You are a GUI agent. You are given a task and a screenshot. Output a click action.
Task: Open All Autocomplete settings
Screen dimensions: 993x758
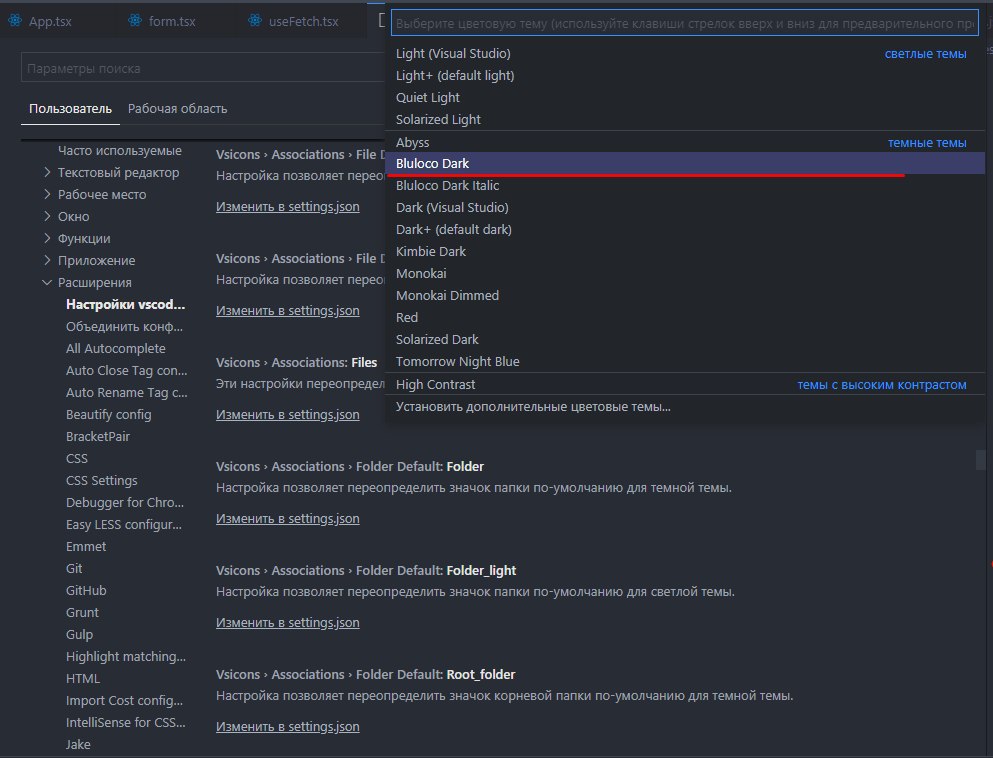click(x=115, y=348)
